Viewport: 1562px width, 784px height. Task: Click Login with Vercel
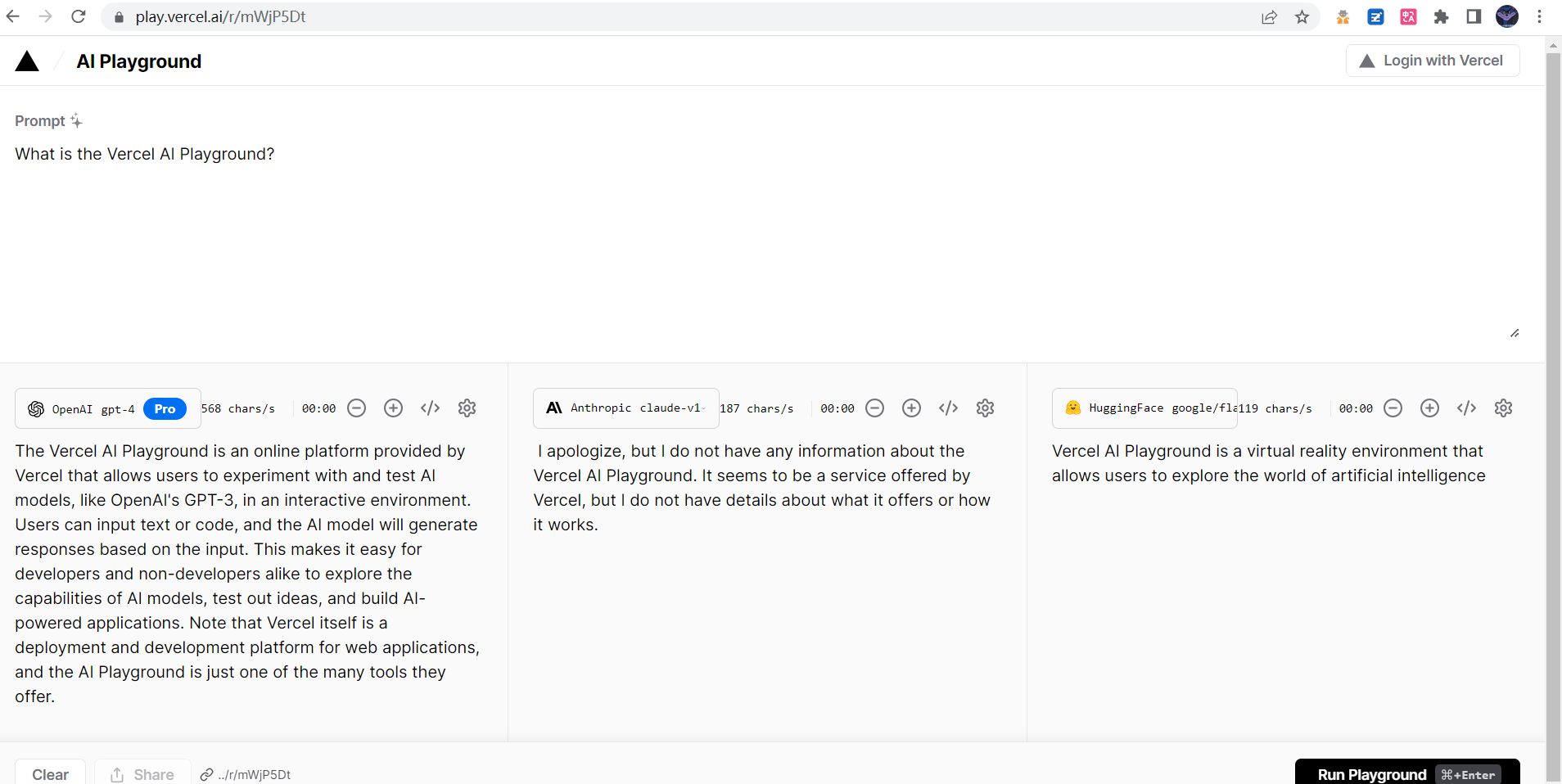tap(1432, 61)
